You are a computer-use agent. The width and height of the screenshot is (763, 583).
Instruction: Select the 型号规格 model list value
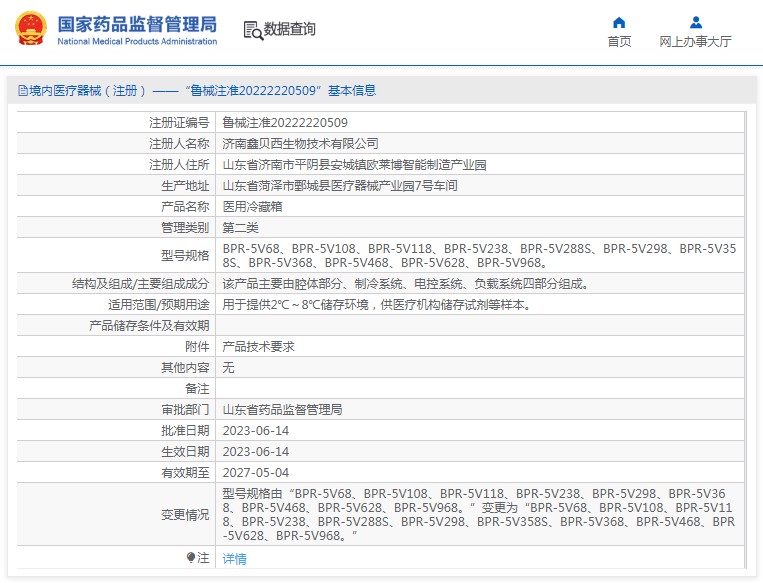[x=479, y=255]
